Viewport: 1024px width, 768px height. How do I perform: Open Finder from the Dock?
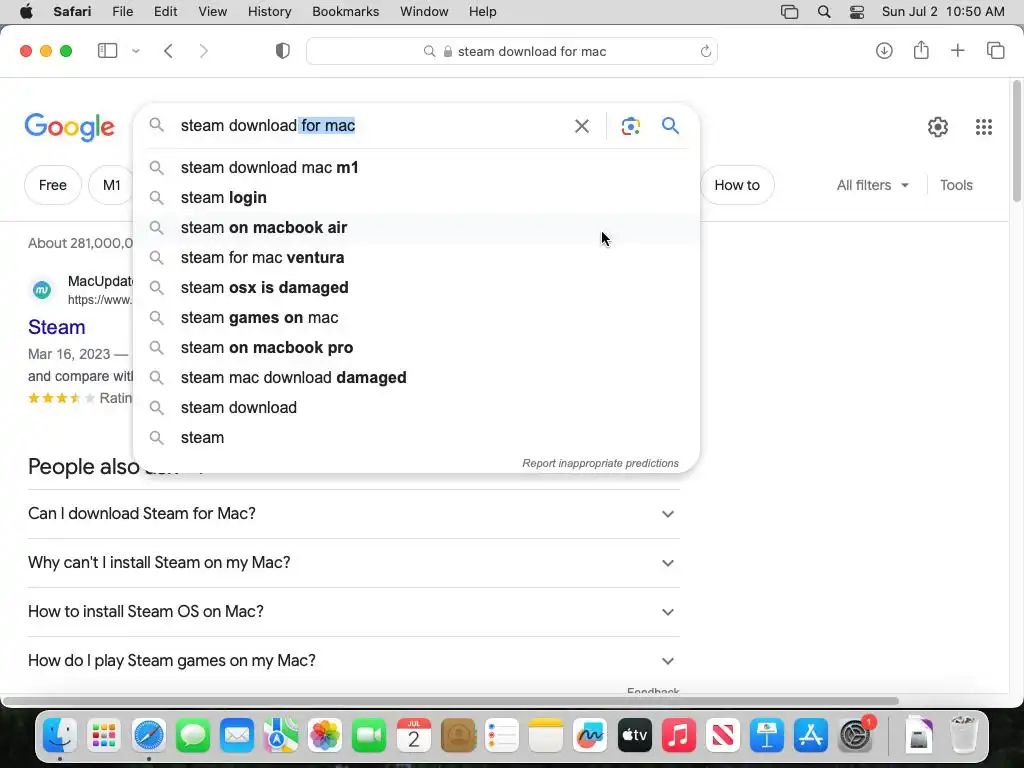59,735
